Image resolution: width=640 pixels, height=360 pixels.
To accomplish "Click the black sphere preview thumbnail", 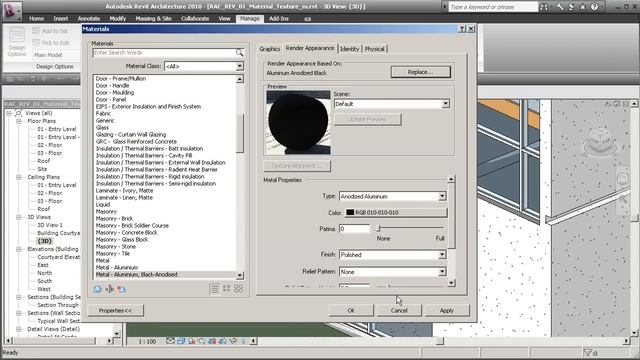I will tap(298, 122).
